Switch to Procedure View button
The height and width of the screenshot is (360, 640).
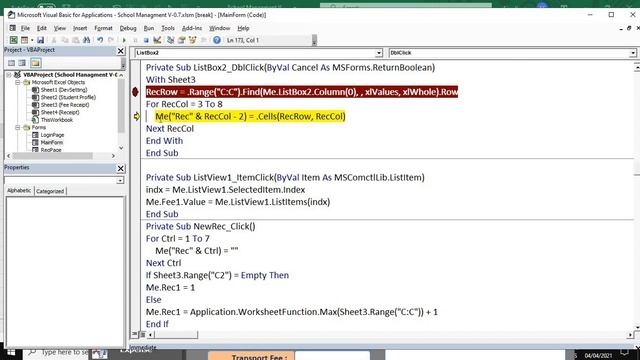pyautogui.click(x=135, y=334)
